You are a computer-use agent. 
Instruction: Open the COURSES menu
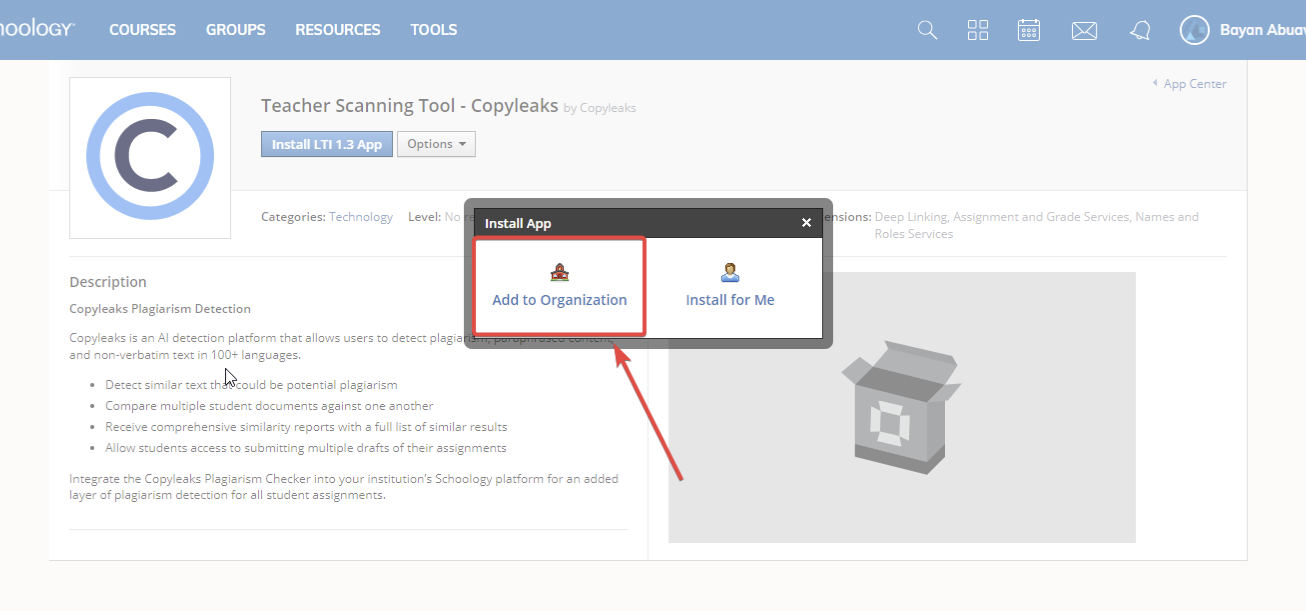click(x=142, y=30)
